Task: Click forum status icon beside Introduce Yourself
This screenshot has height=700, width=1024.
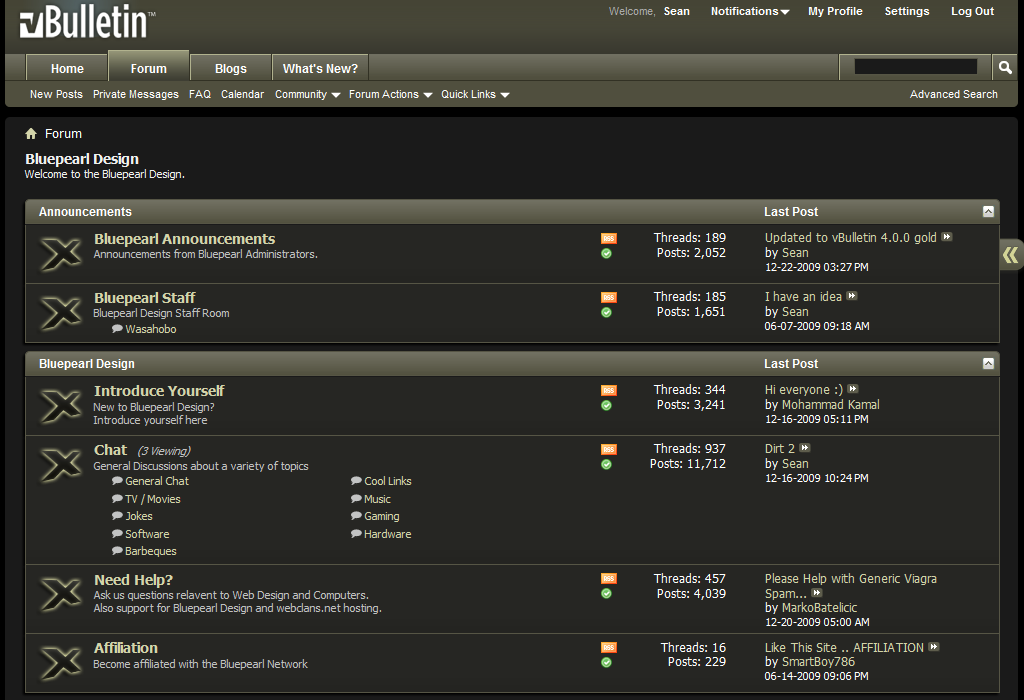Action: [61, 406]
